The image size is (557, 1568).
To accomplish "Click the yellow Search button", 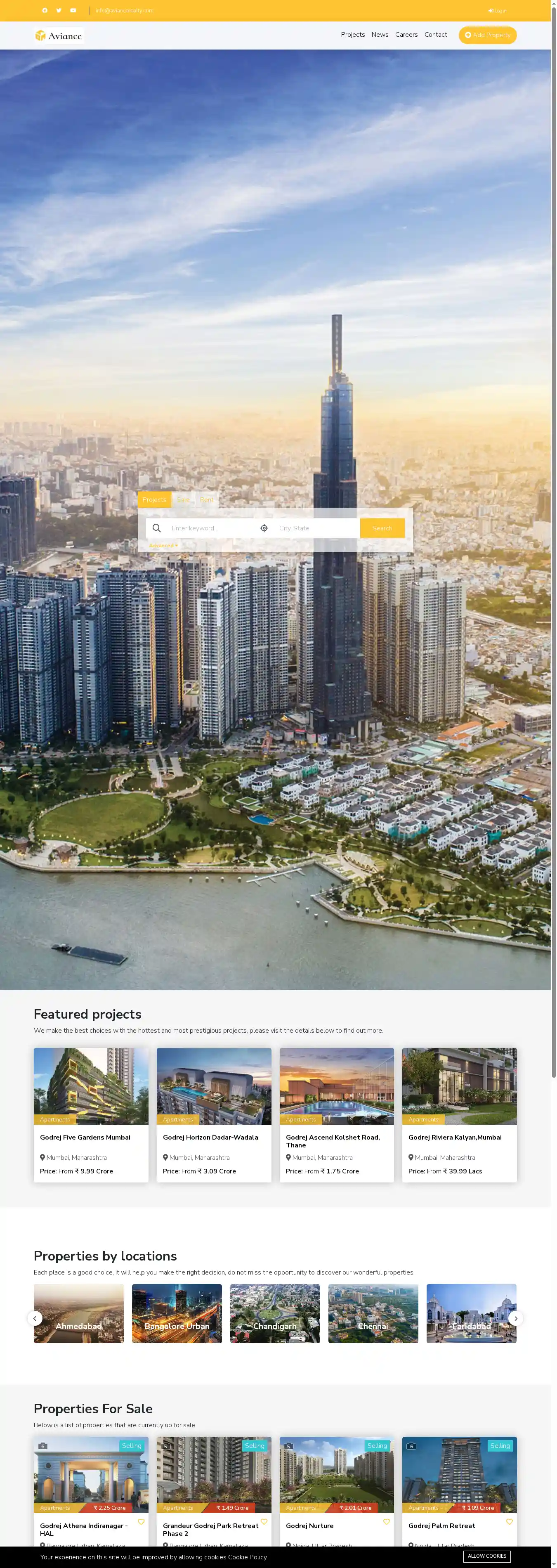I will [x=382, y=528].
